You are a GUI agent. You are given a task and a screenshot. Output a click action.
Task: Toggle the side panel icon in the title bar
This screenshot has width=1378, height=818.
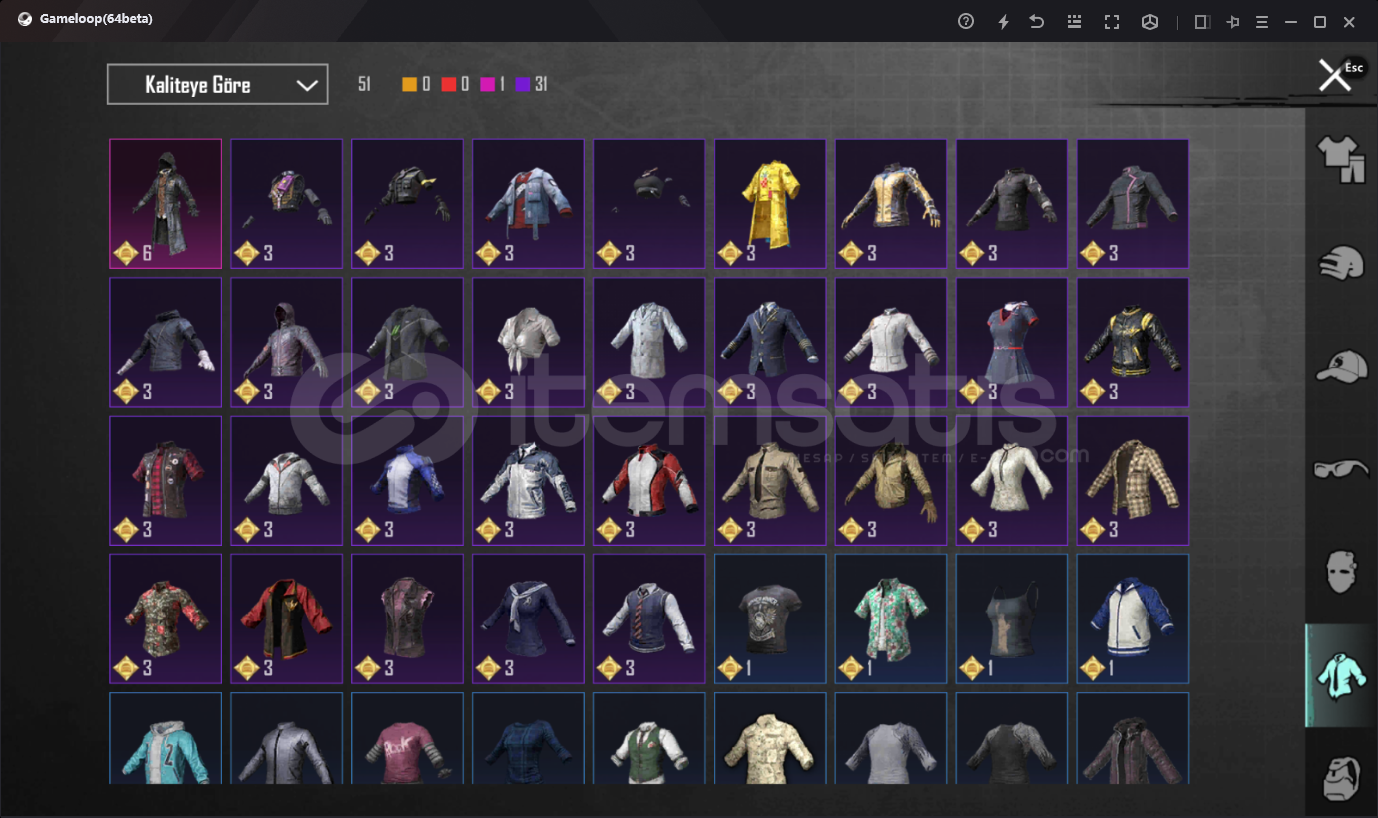pos(1202,21)
